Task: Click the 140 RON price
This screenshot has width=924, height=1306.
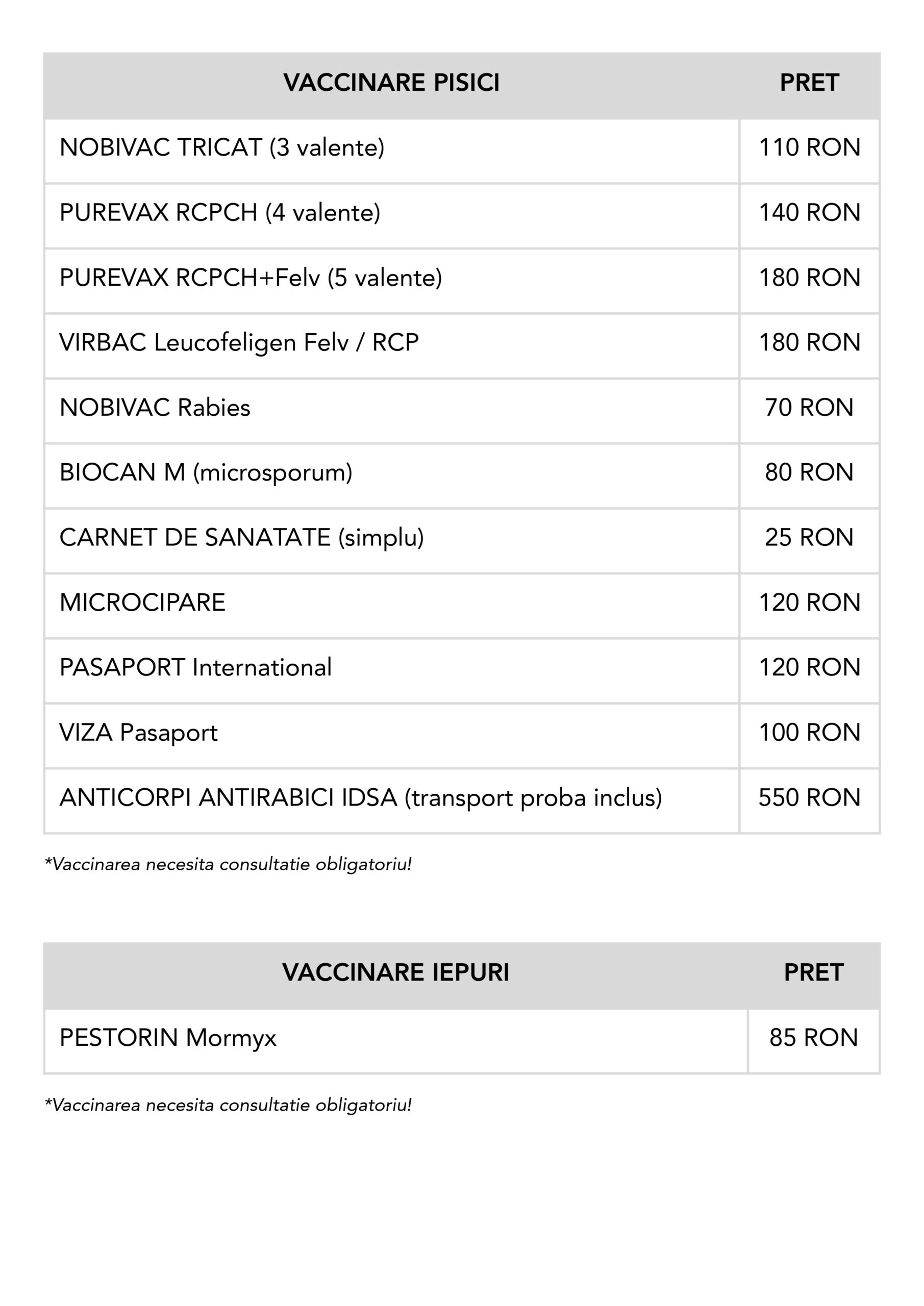Action: 809,213
